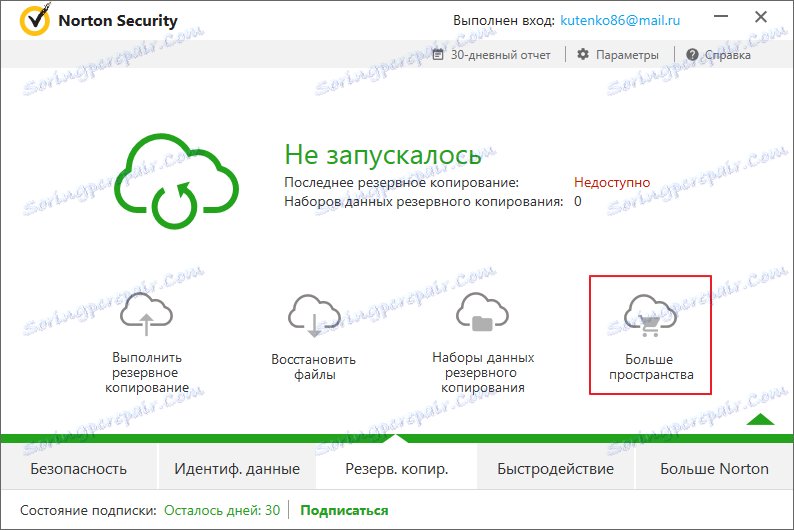Image resolution: width=794 pixels, height=530 pixels.
Task: Click the Справка question mark icon
Action: pyautogui.click(x=692, y=55)
